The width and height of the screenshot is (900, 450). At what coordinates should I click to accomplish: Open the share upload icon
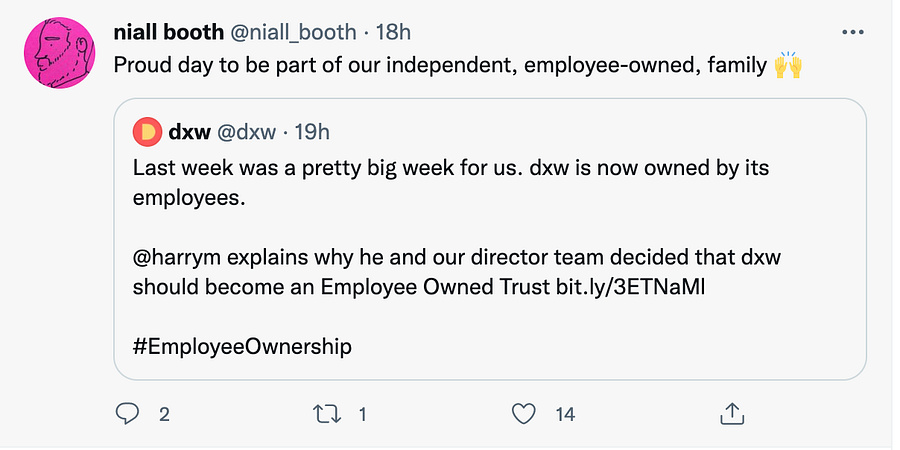732,414
